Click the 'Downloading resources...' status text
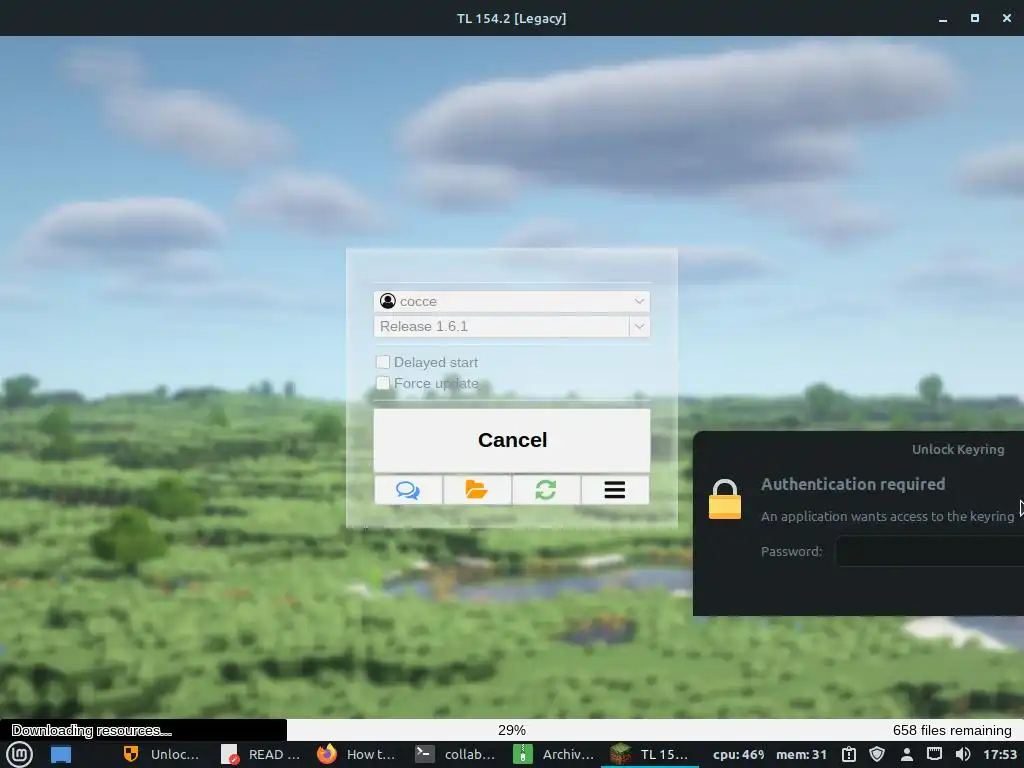Viewport: 1024px width, 768px height. click(x=91, y=730)
